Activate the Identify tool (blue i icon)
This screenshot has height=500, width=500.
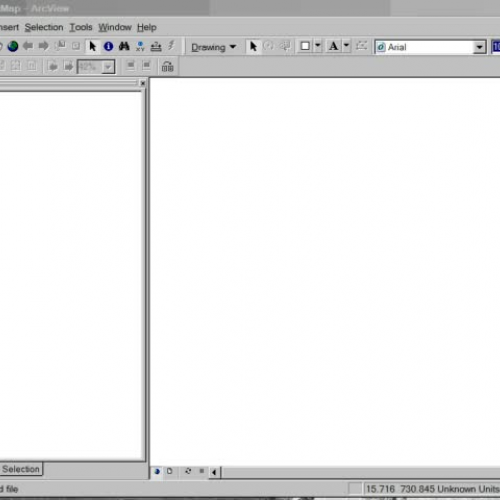108,46
